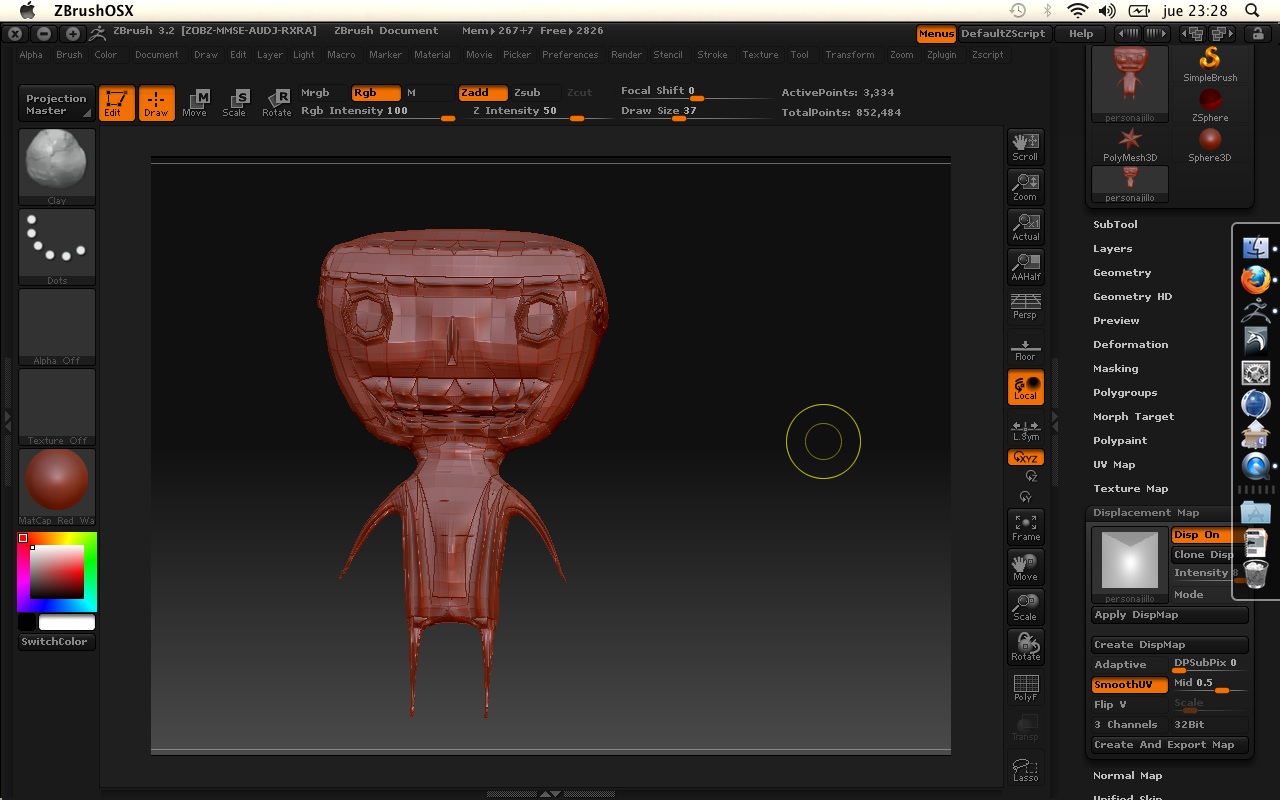This screenshot has width=1280, height=800.
Task: Expand the Normal Map section
Action: [1127, 775]
